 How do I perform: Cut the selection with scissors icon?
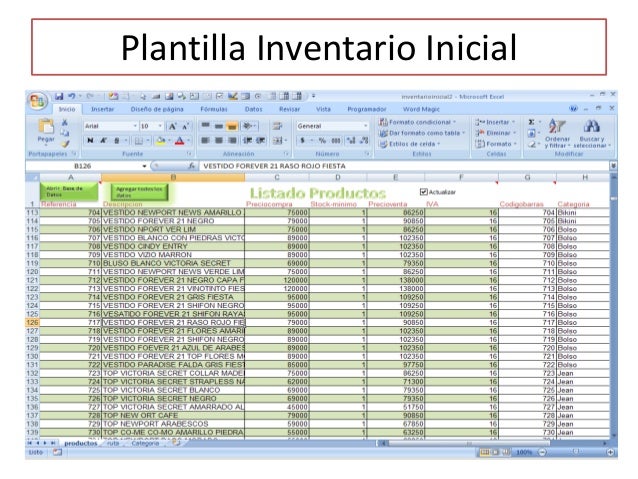click(x=65, y=122)
